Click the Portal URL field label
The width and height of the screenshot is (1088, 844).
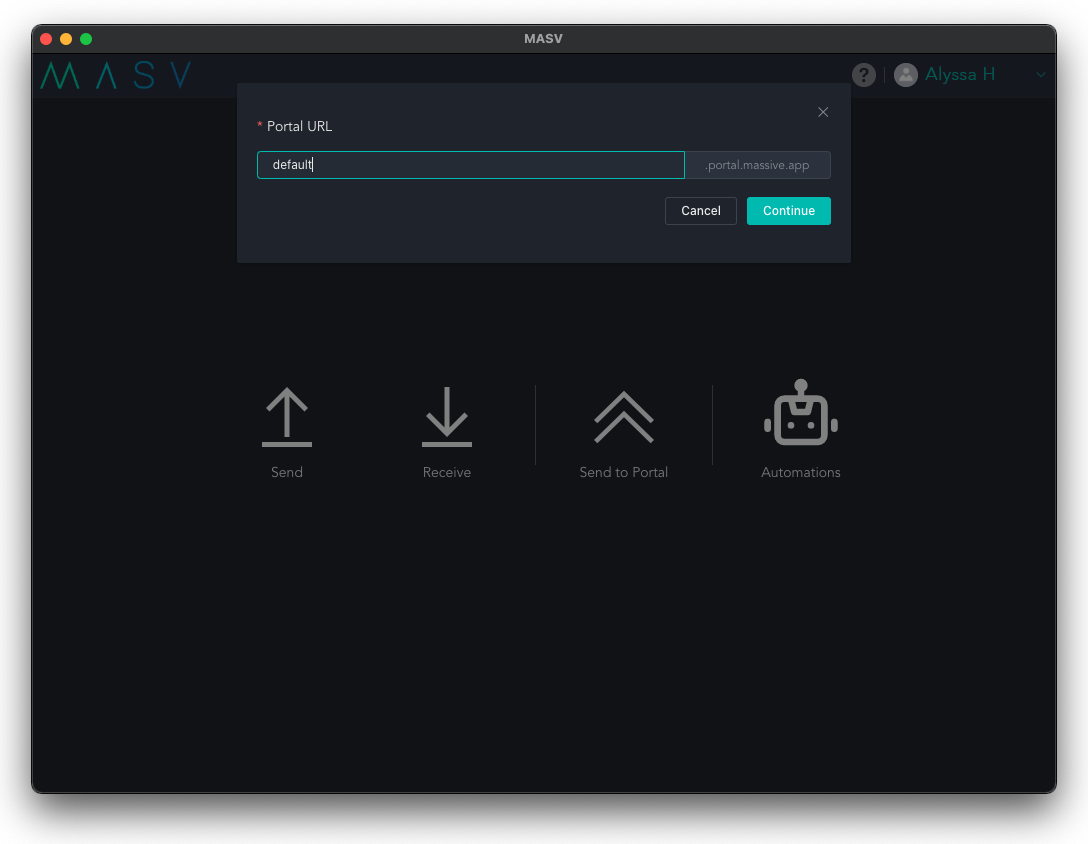(299, 126)
